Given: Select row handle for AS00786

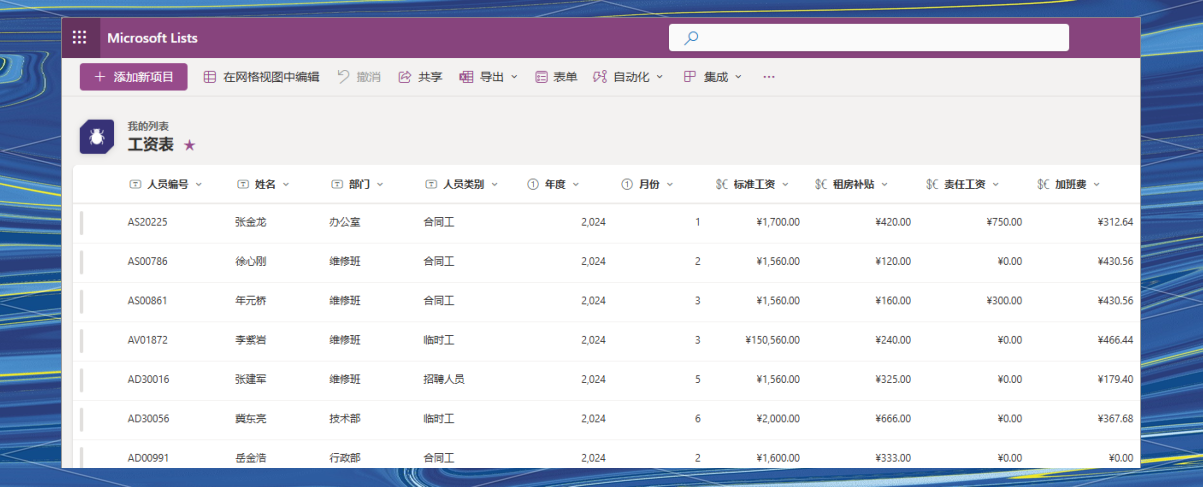Looking at the screenshot, I should click(x=82, y=261).
